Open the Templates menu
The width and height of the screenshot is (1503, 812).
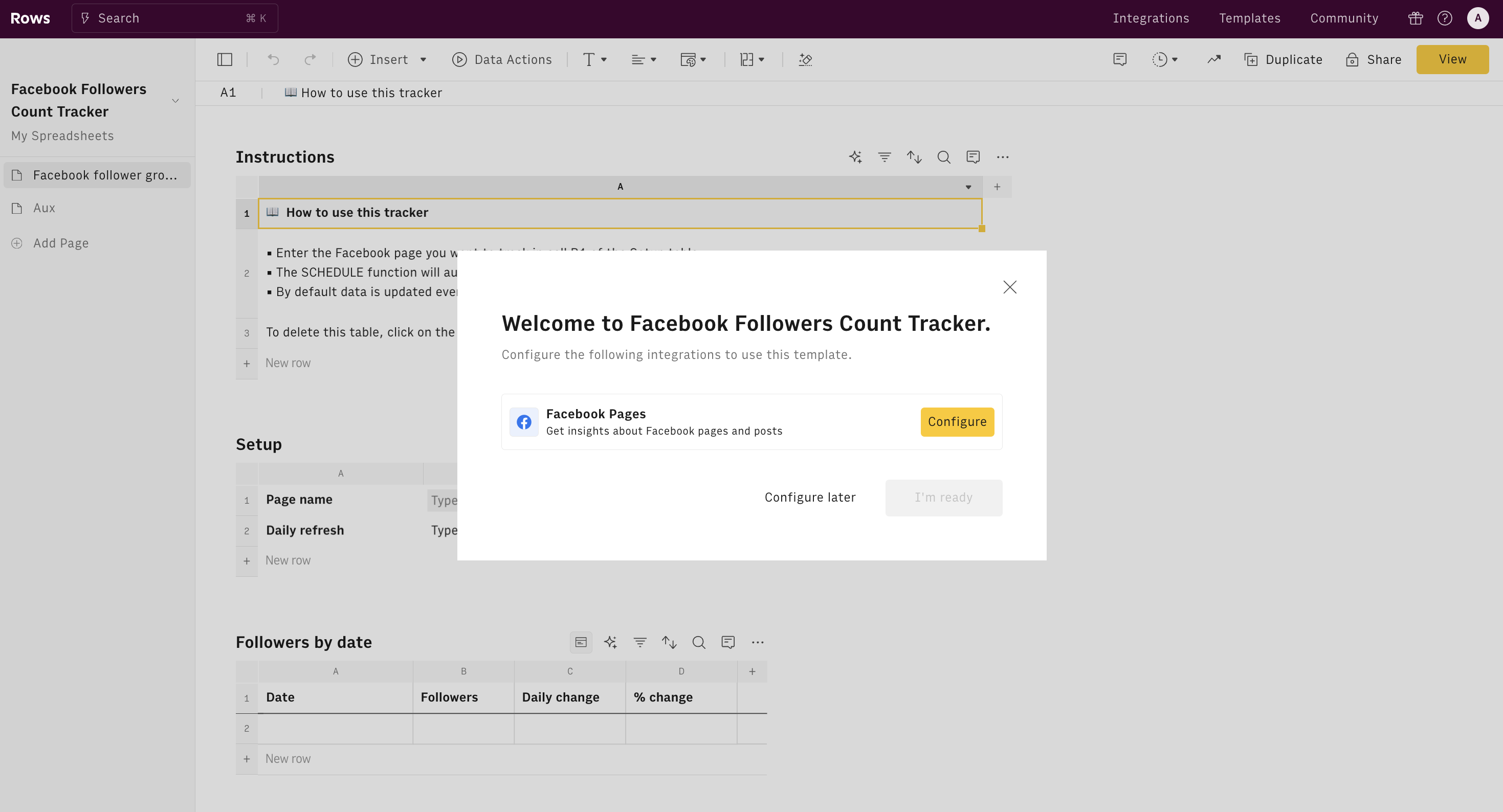1249,18
